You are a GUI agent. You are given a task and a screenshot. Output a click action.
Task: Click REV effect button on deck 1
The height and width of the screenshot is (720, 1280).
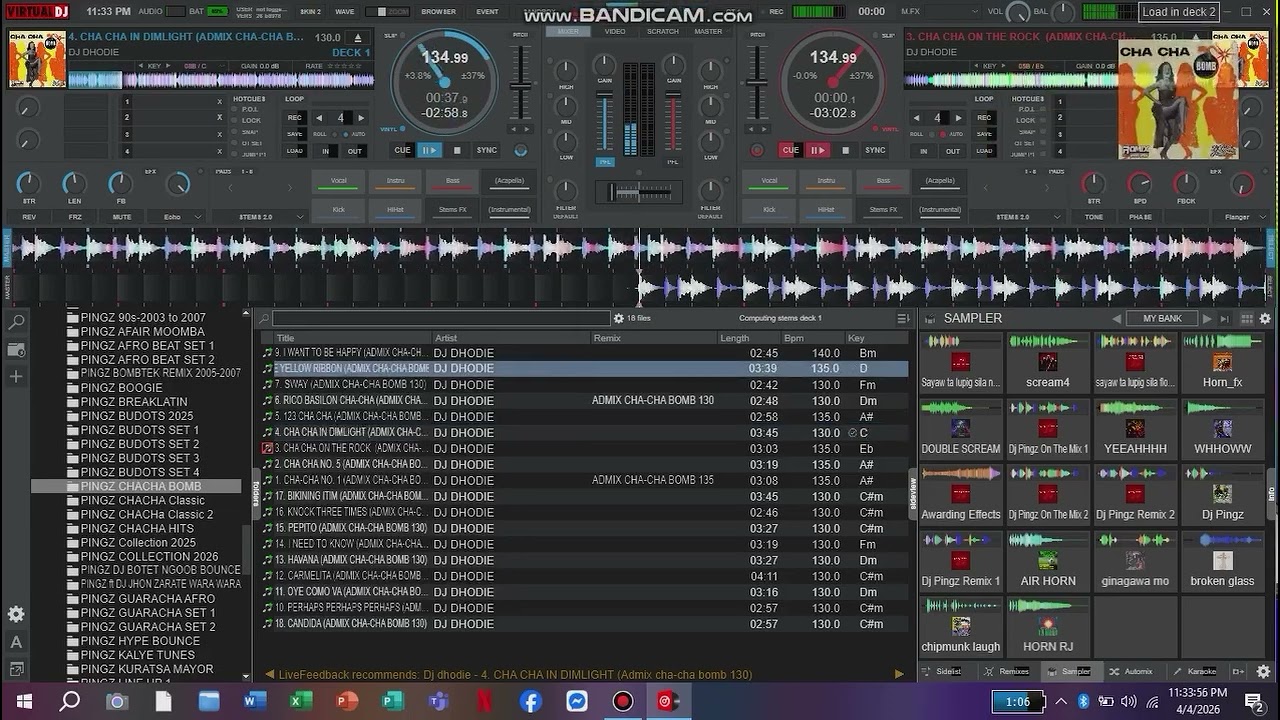click(29, 217)
